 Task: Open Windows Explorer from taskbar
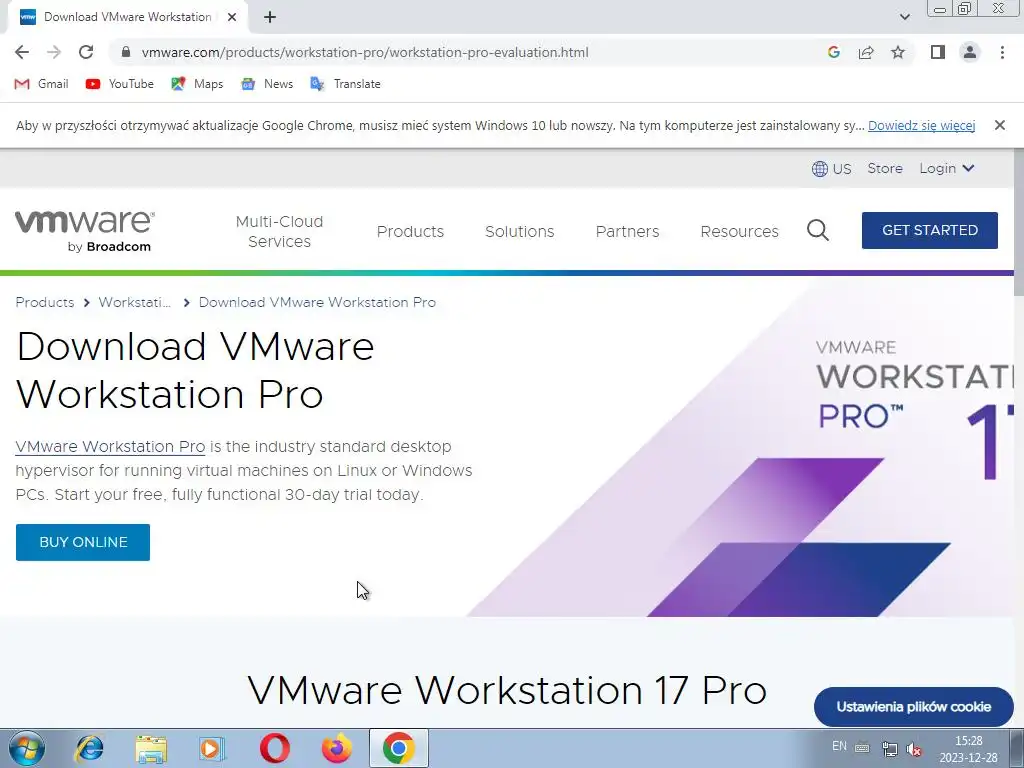click(151, 748)
